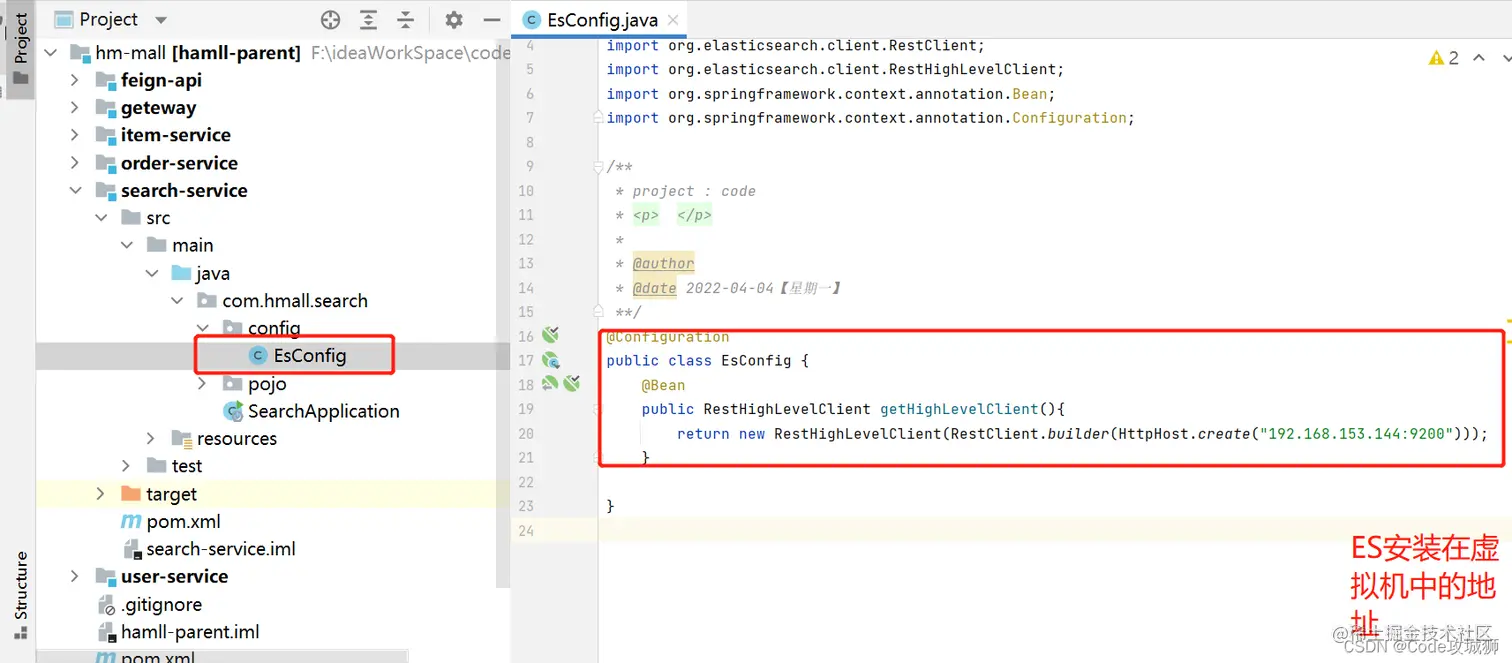Image resolution: width=1512 pixels, height=663 pixels.
Task: Click the Collapse All icon in Project toolbar
Action: click(405, 20)
